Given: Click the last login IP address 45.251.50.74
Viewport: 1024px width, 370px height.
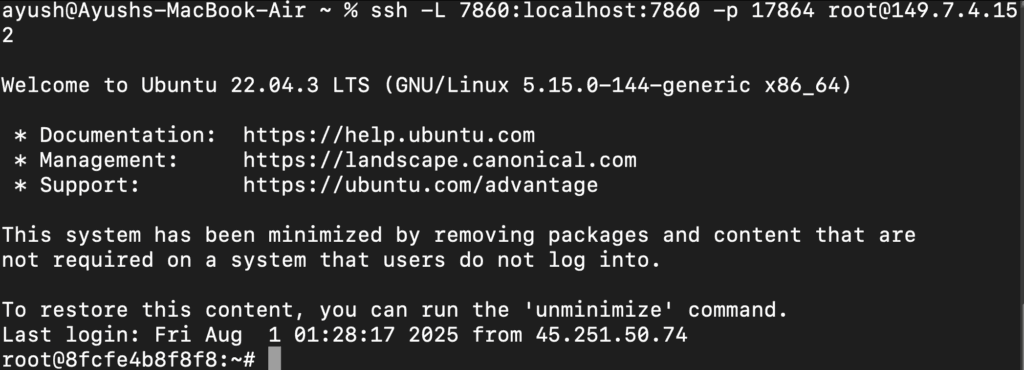Looking at the screenshot, I should tap(611, 335).
